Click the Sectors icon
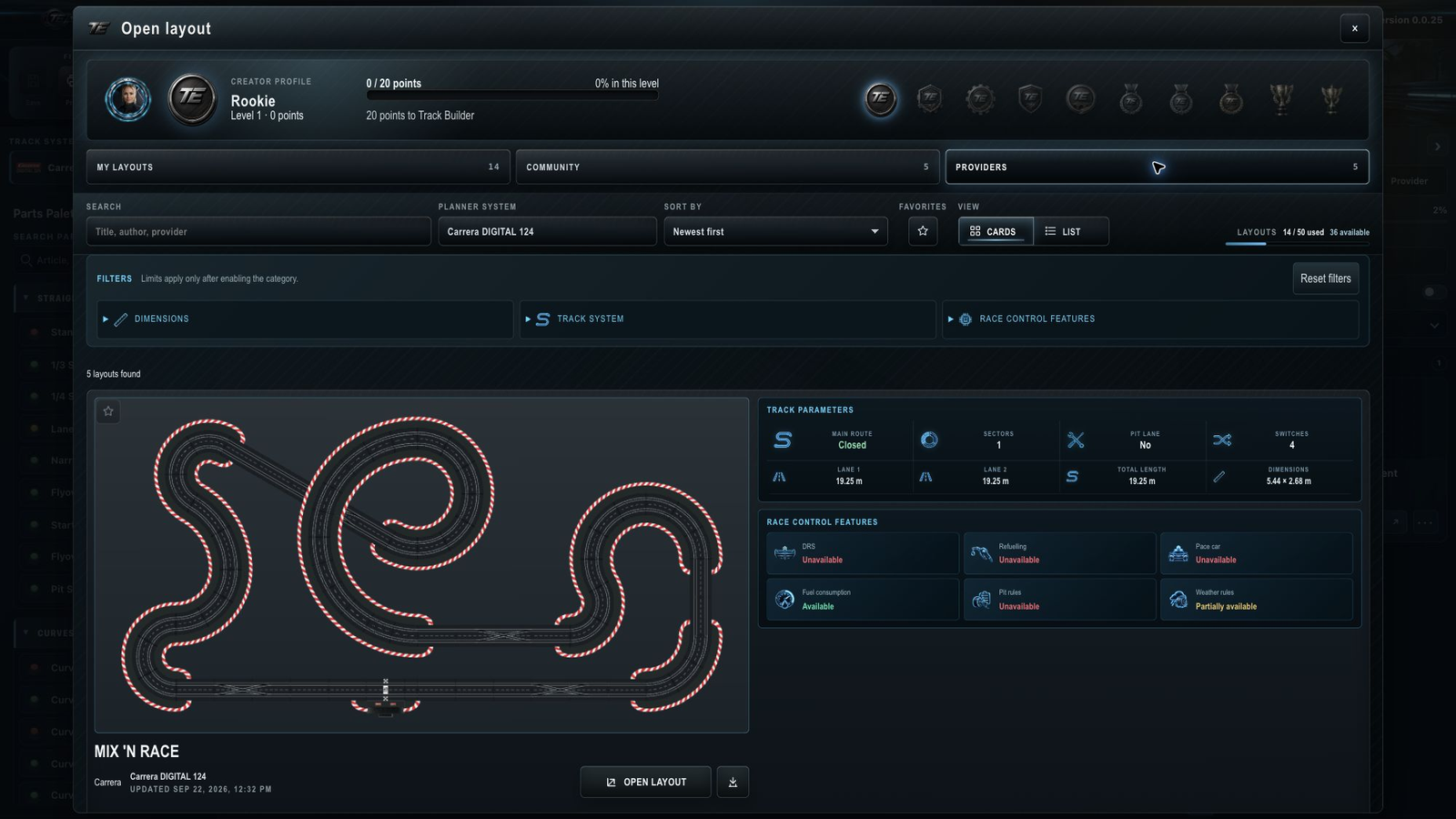1456x819 pixels. (x=929, y=440)
